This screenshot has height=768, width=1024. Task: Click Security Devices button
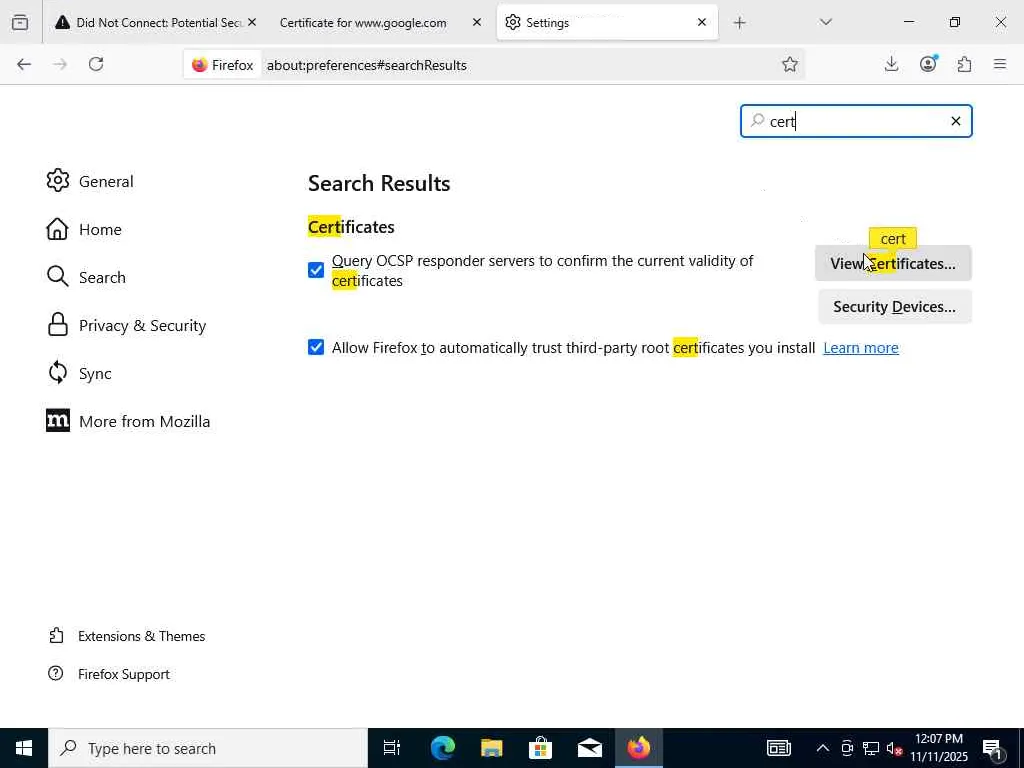click(895, 306)
